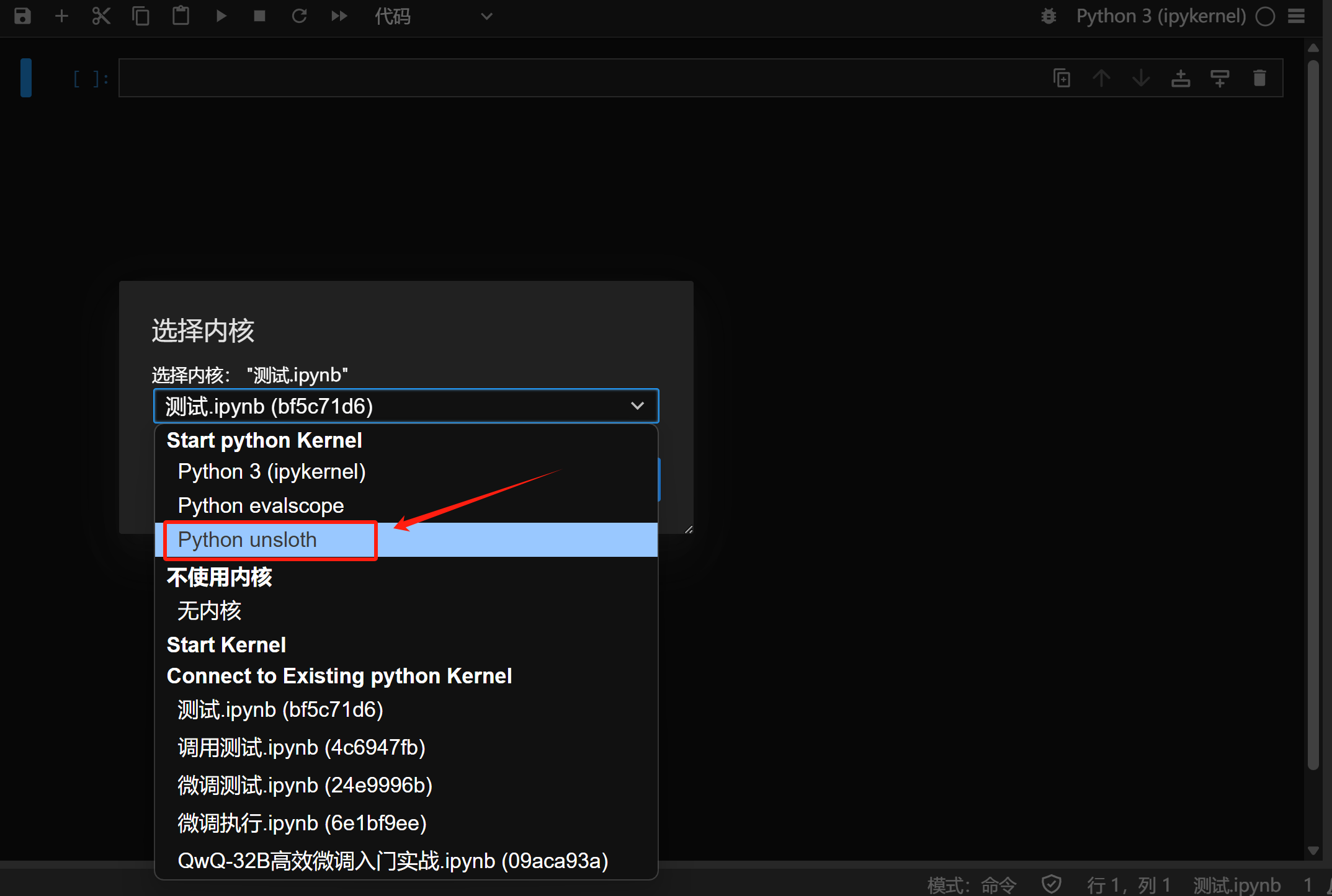
Task: Run the selected cell with play icon
Action: (221, 16)
